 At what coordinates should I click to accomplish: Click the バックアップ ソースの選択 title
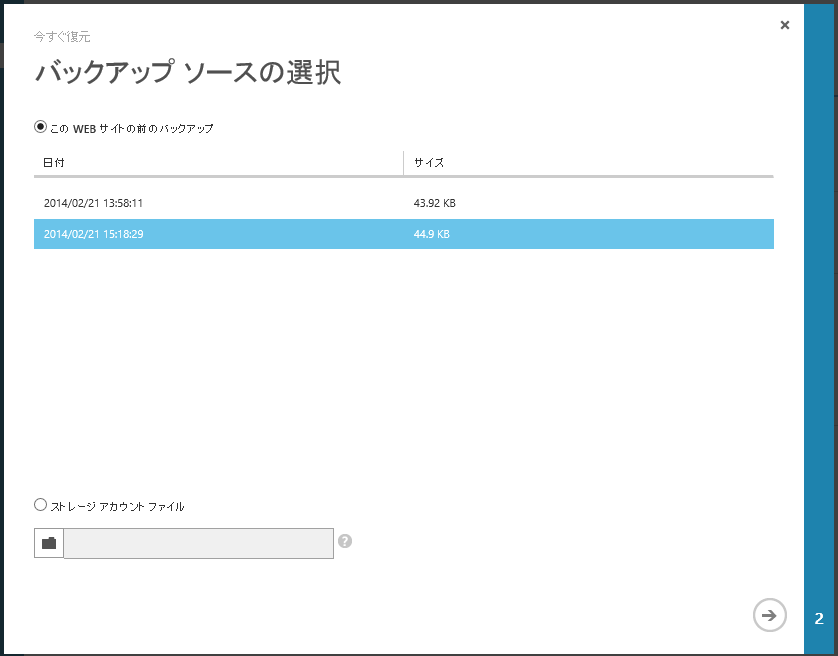[188, 73]
